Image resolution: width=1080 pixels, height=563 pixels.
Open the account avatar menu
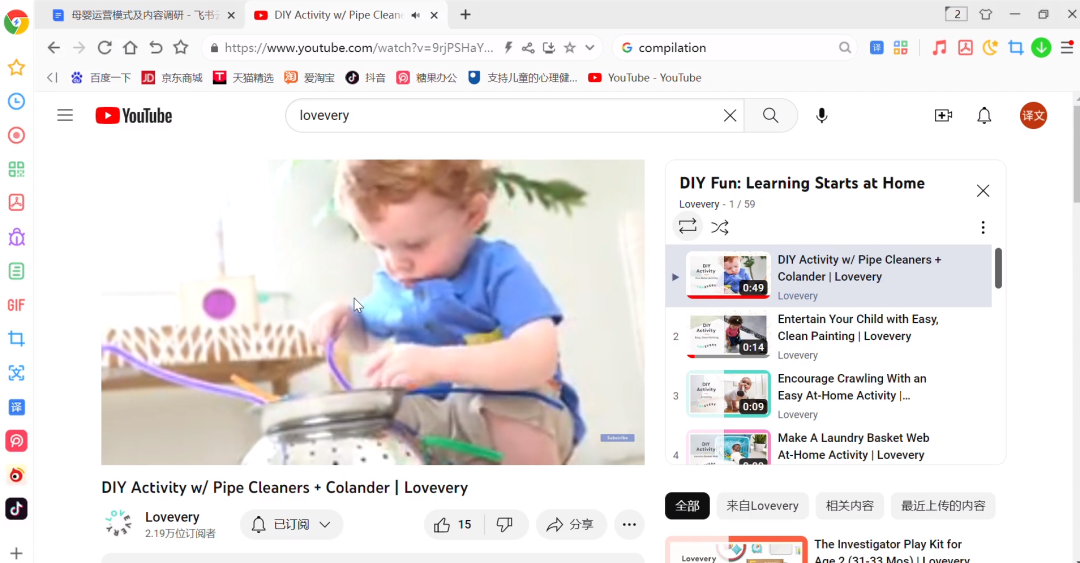click(1033, 115)
